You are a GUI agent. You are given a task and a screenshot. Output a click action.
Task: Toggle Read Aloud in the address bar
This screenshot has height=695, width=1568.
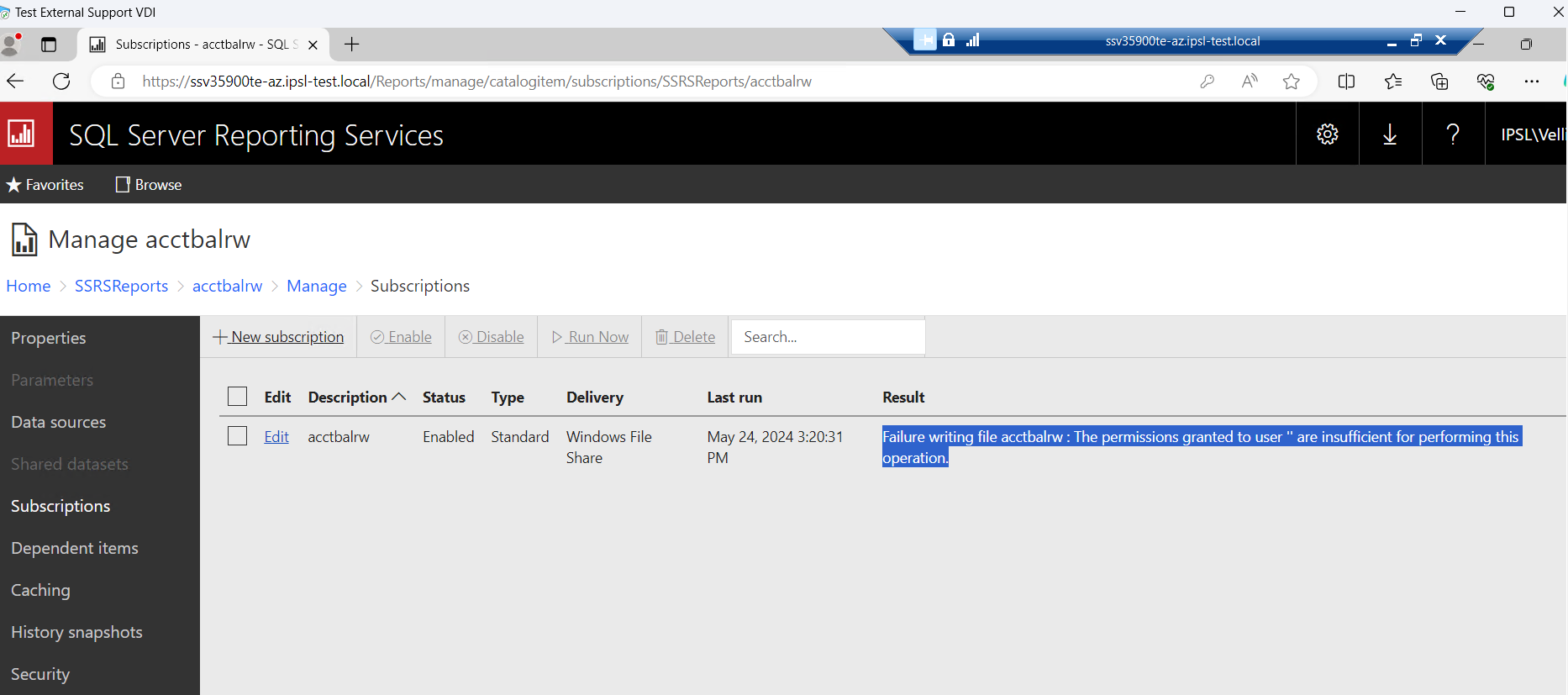(x=1250, y=82)
